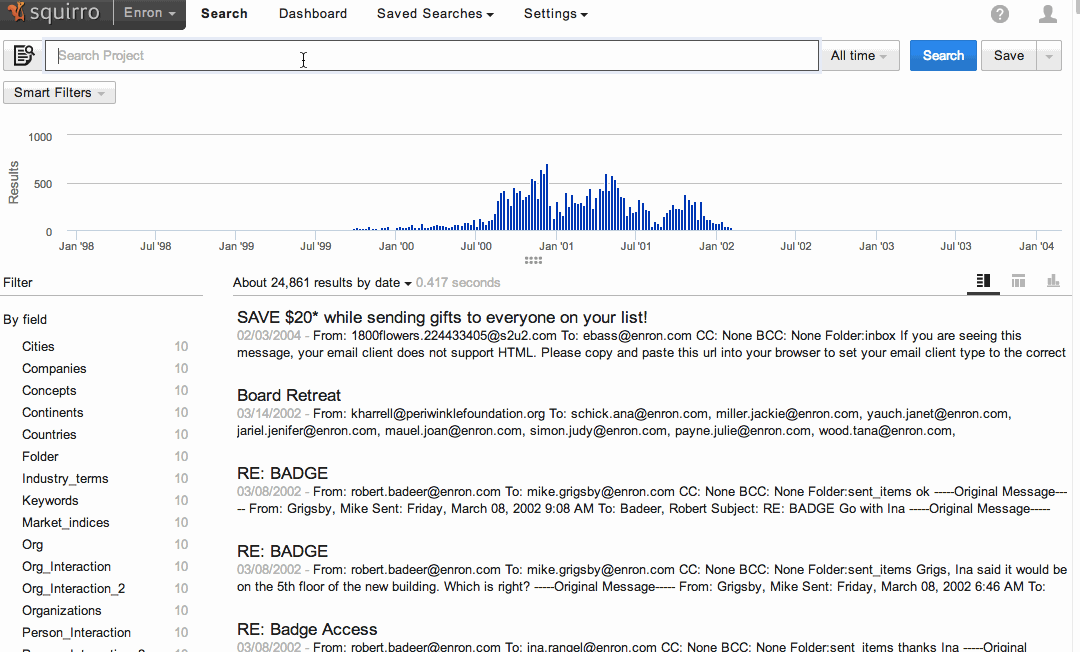Filter by the Keywords field
The image size is (1080, 652).
click(x=50, y=501)
